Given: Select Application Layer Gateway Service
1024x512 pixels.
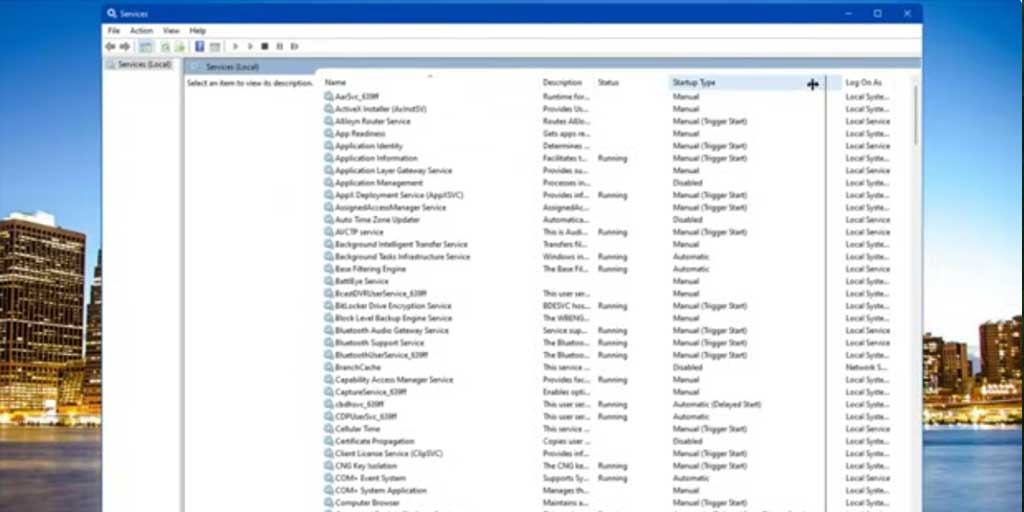Looking at the screenshot, I should 393,170.
